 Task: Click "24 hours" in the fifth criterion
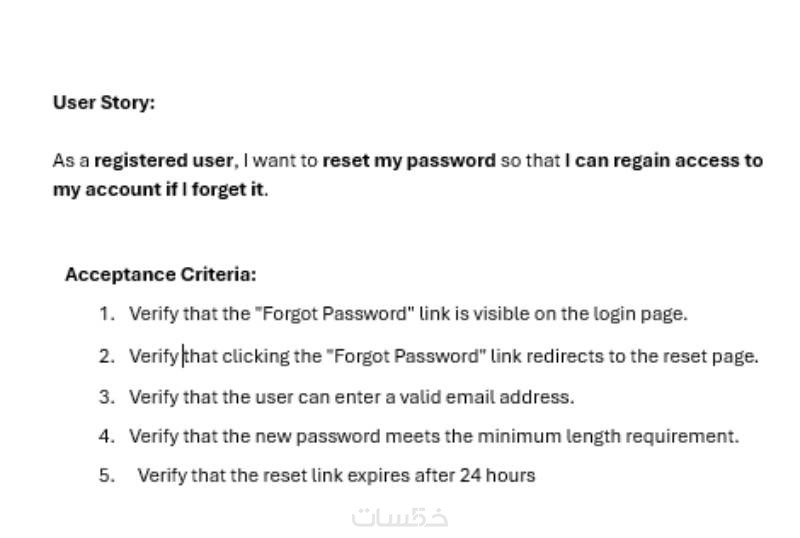(x=497, y=476)
